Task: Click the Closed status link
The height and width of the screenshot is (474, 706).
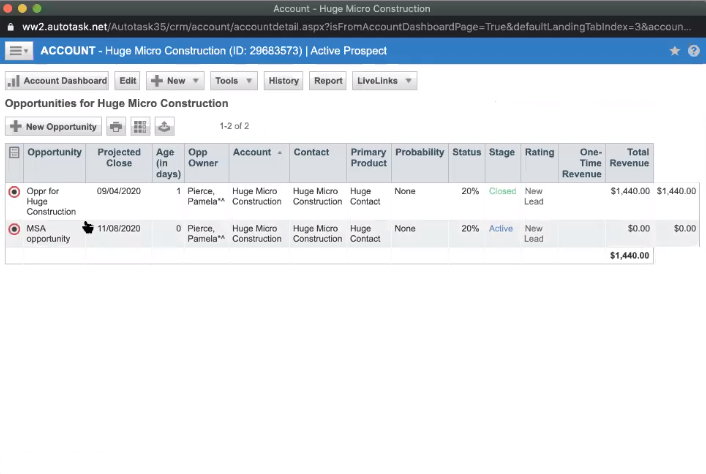Action: 502,191
